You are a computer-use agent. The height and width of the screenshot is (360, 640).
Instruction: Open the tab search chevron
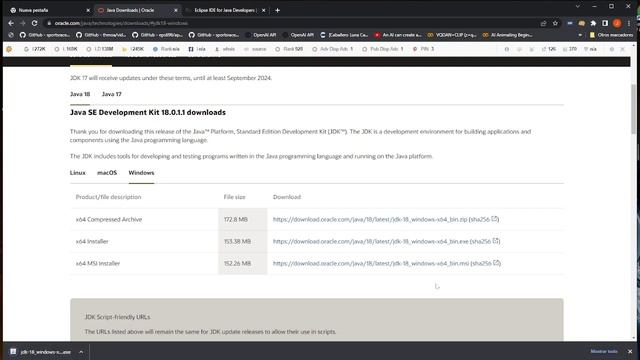coord(578,7)
